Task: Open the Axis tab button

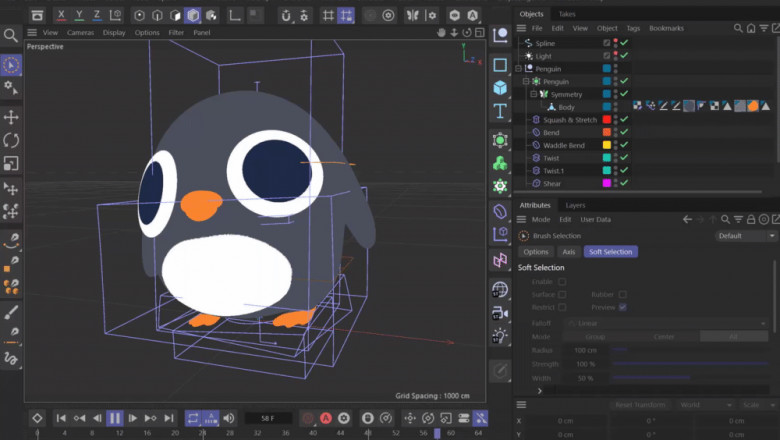Action: point(569,252)
